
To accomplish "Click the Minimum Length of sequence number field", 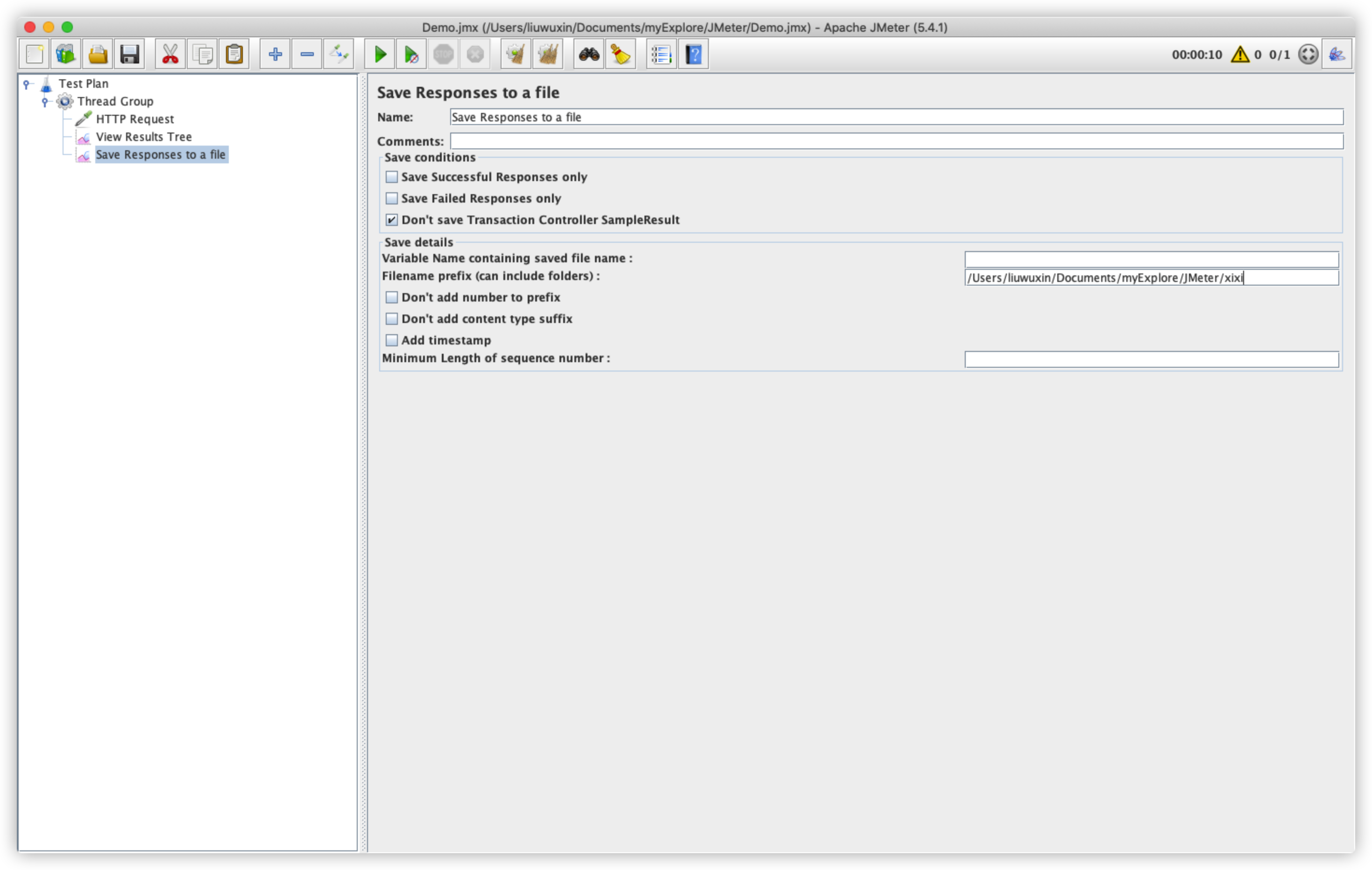I will [1151, 359].
